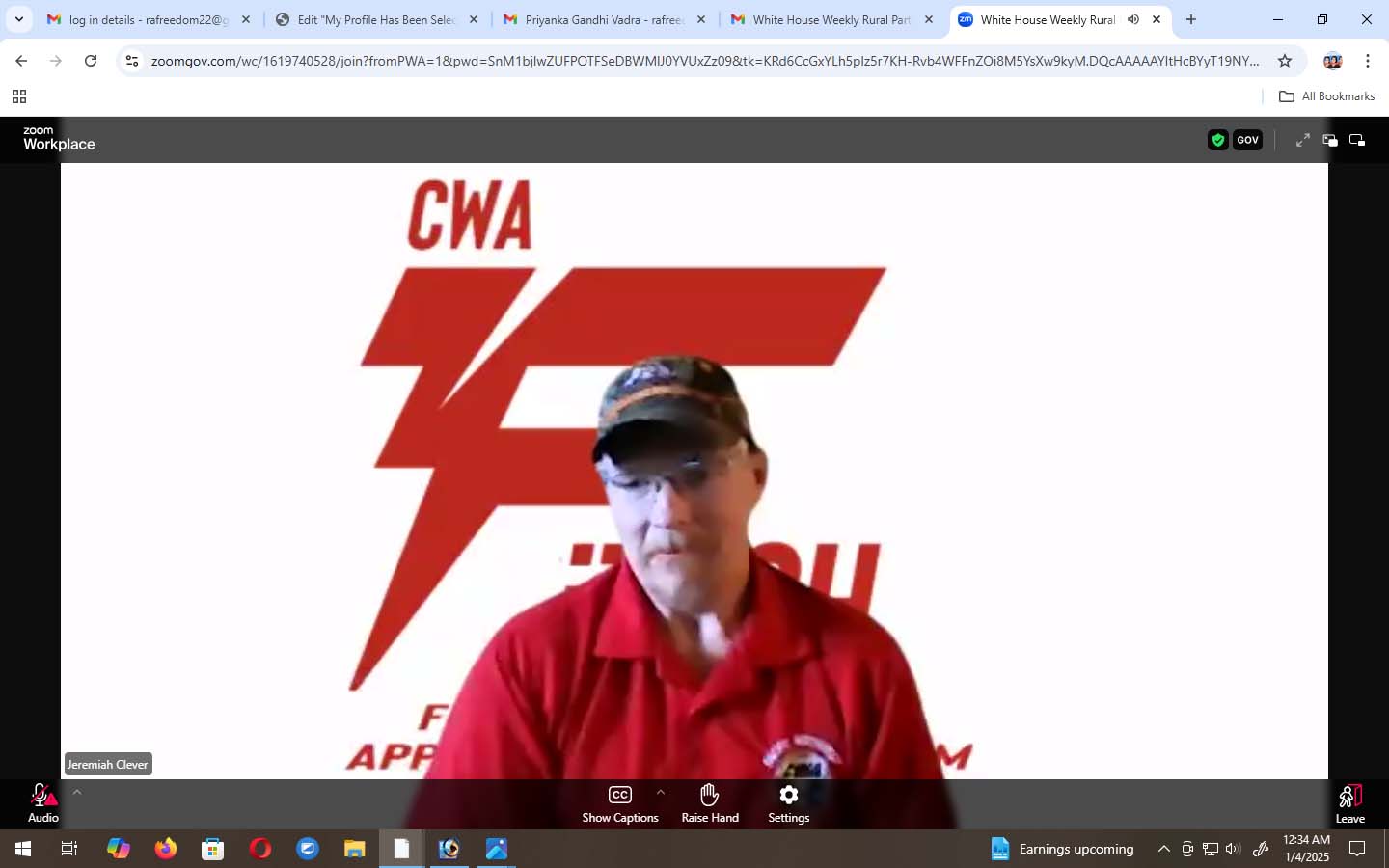Launch Opera browser from taskbar
Screen dimensions: 1389x868
pos(260,849)
